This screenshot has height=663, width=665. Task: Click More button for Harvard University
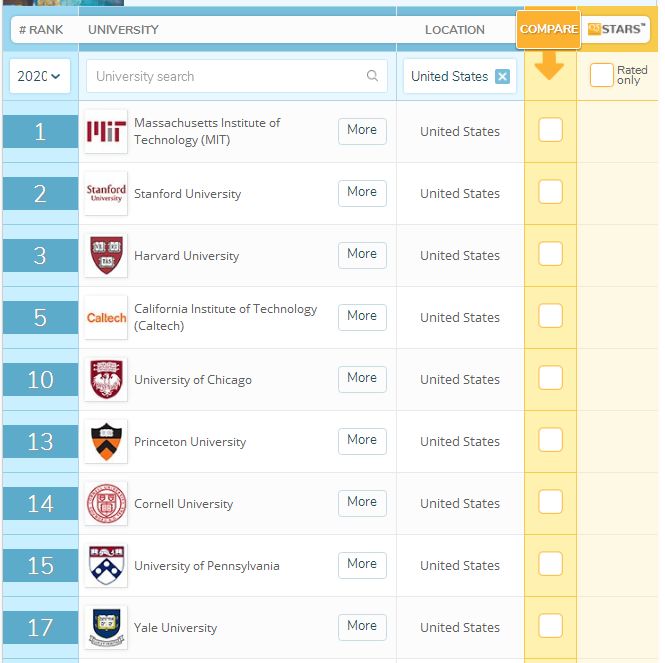click(362, 254)
